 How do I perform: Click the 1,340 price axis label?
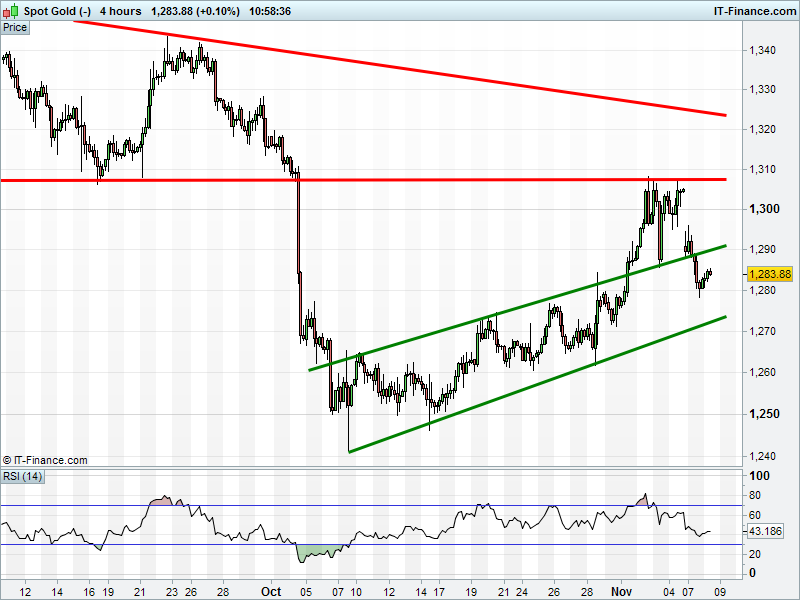(762, 50)
